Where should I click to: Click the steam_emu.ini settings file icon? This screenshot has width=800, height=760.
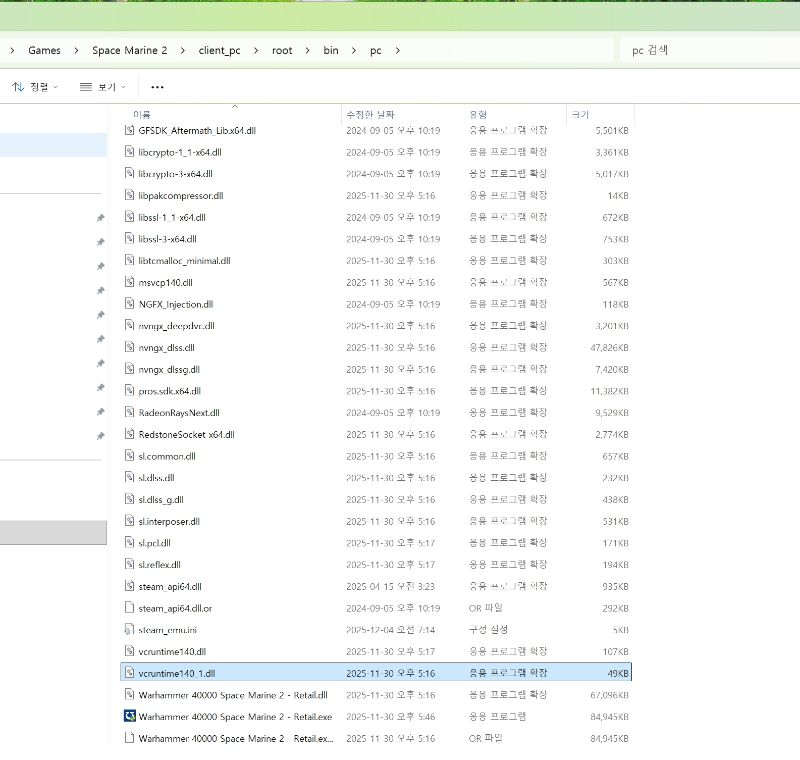pos(129,629)
